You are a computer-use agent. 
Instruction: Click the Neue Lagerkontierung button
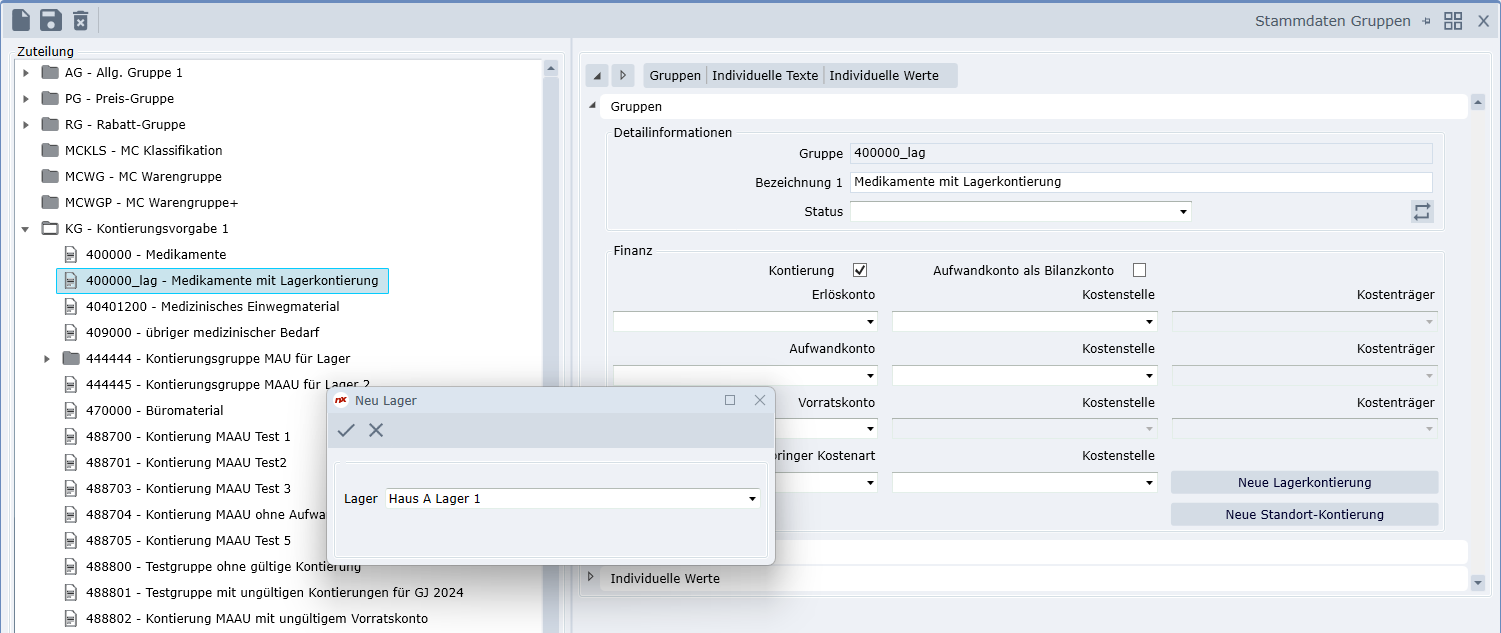[1304, 483]
